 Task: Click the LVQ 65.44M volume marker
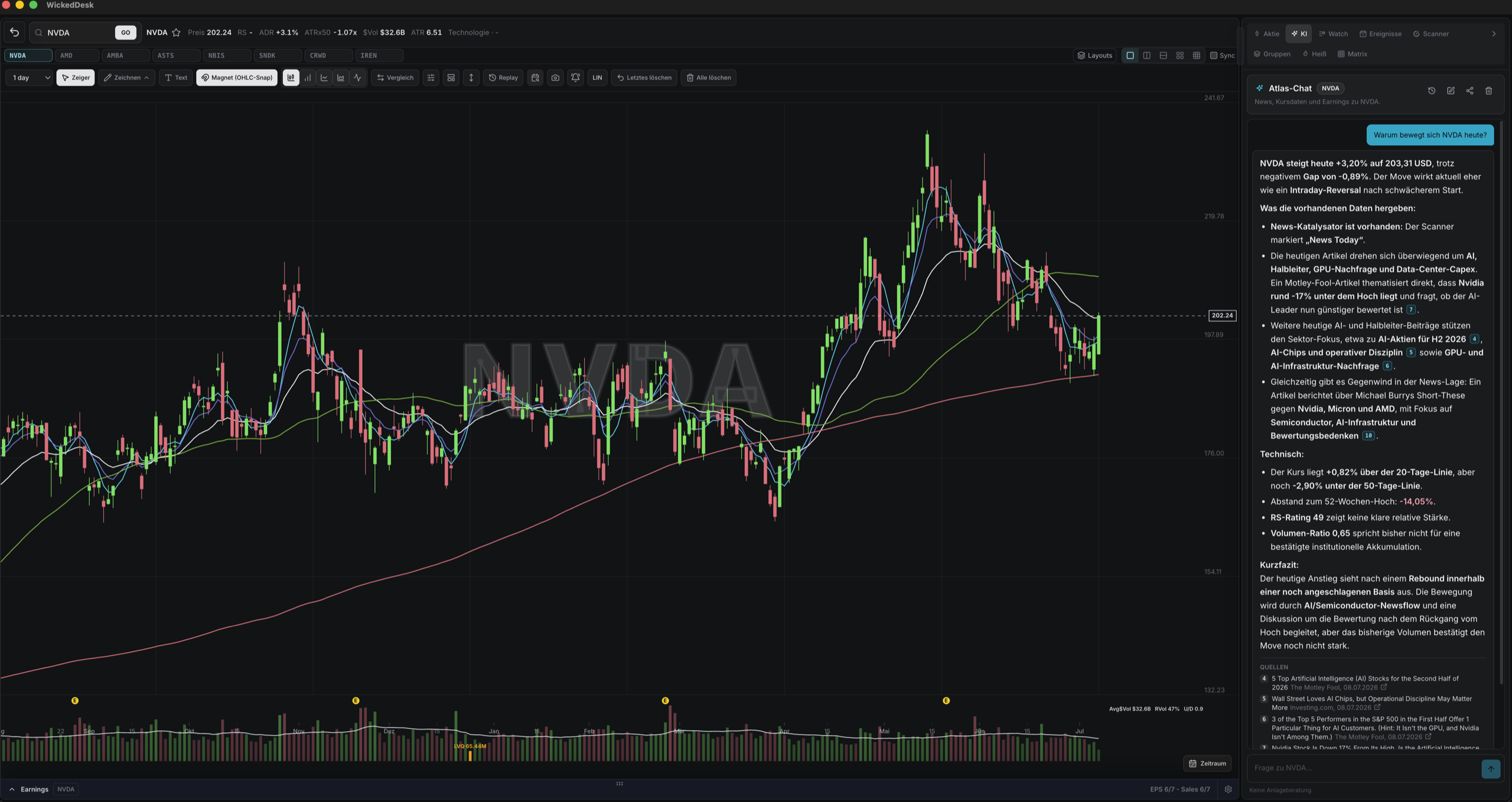[470, 746]
